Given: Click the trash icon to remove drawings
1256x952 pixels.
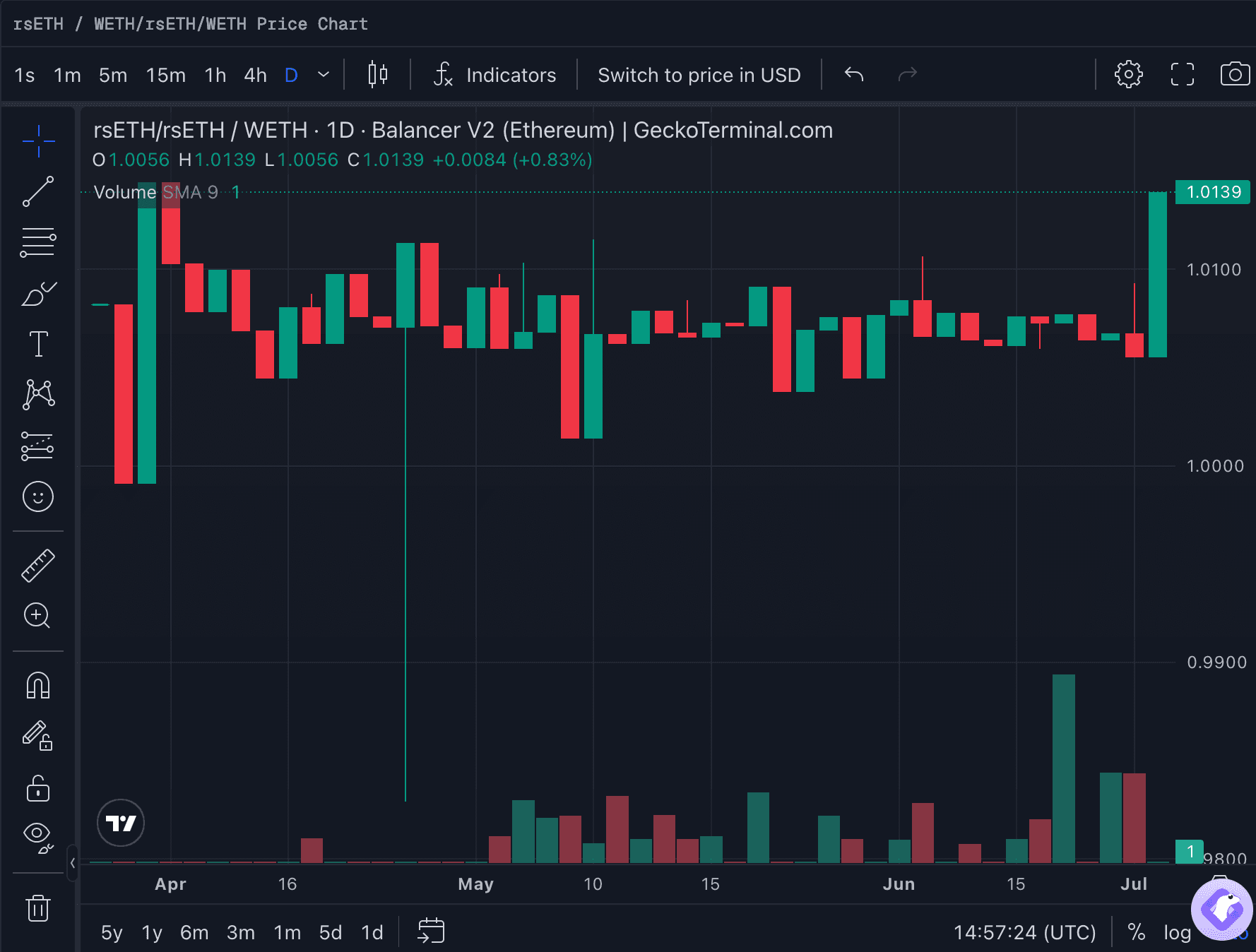Looking at the screenshot, I should coord(38,908).
